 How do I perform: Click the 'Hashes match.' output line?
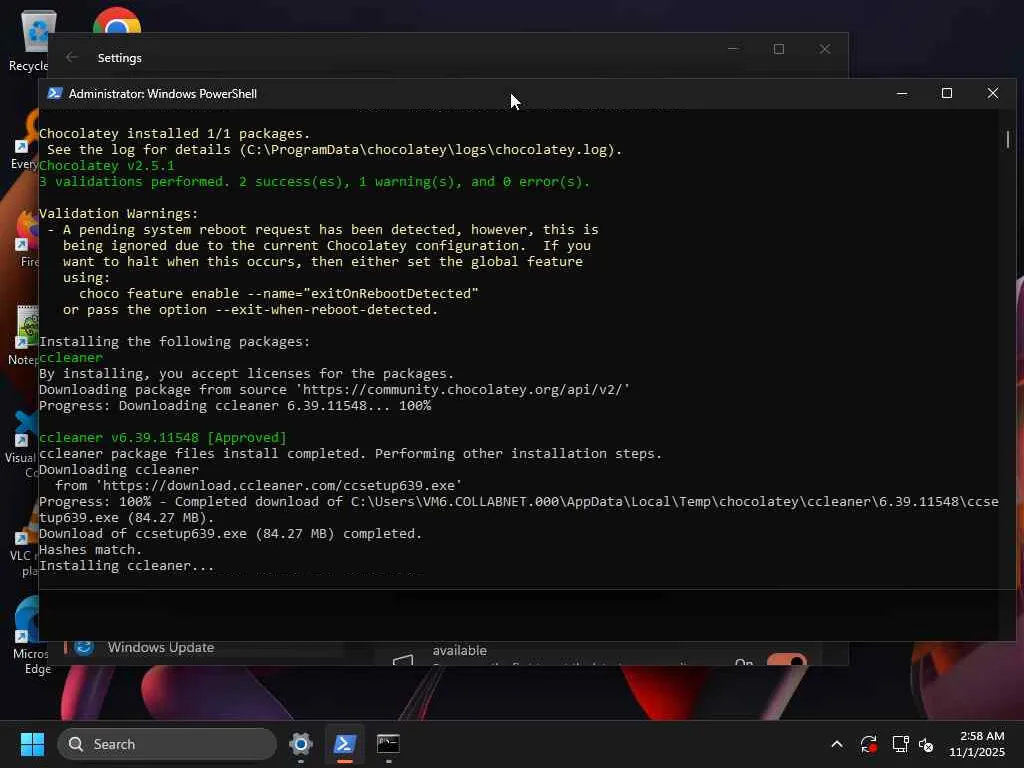(x=90, y=550)
